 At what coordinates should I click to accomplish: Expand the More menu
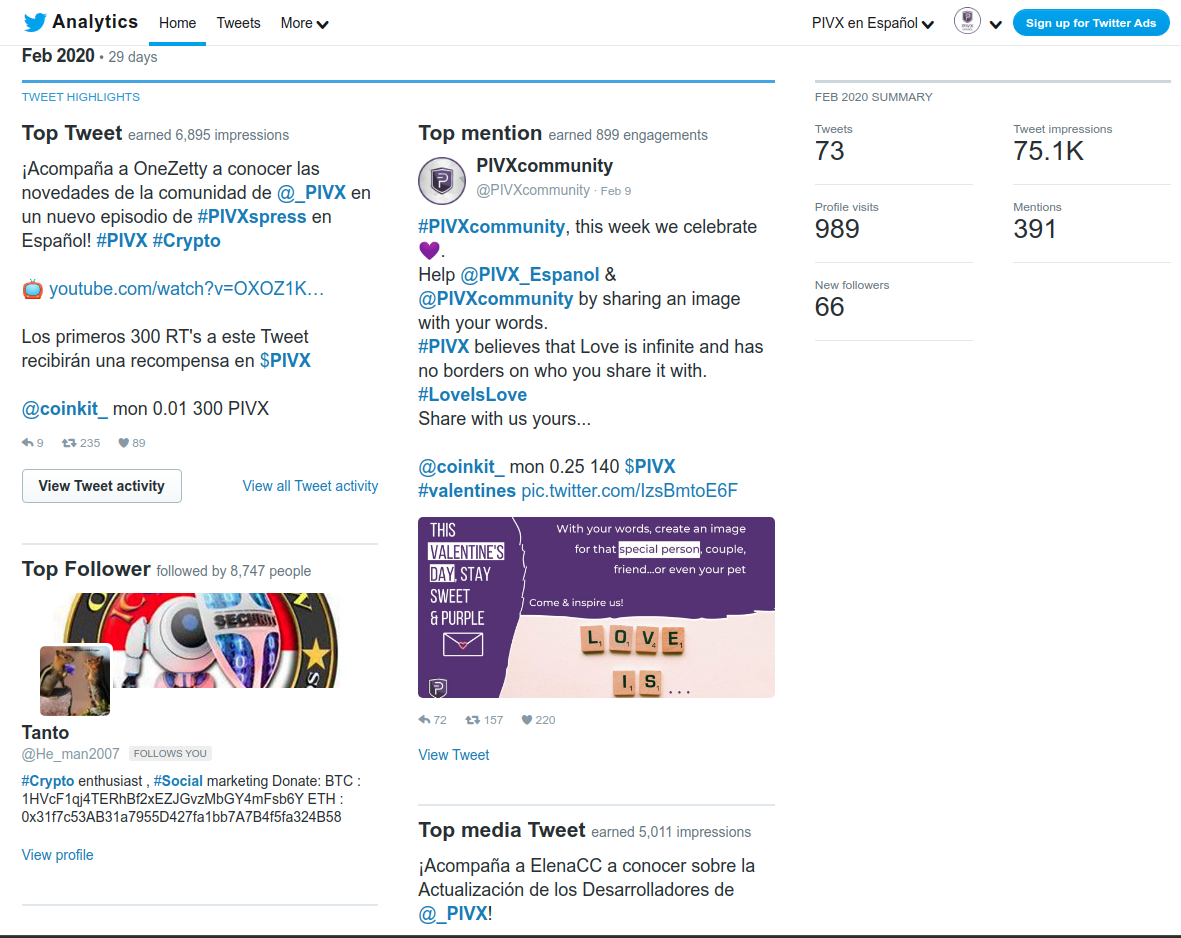(x=304, y=23)
